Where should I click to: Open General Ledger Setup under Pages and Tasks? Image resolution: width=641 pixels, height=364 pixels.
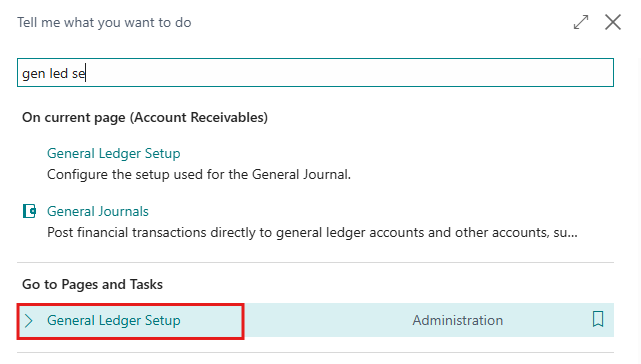coord(114,320)
